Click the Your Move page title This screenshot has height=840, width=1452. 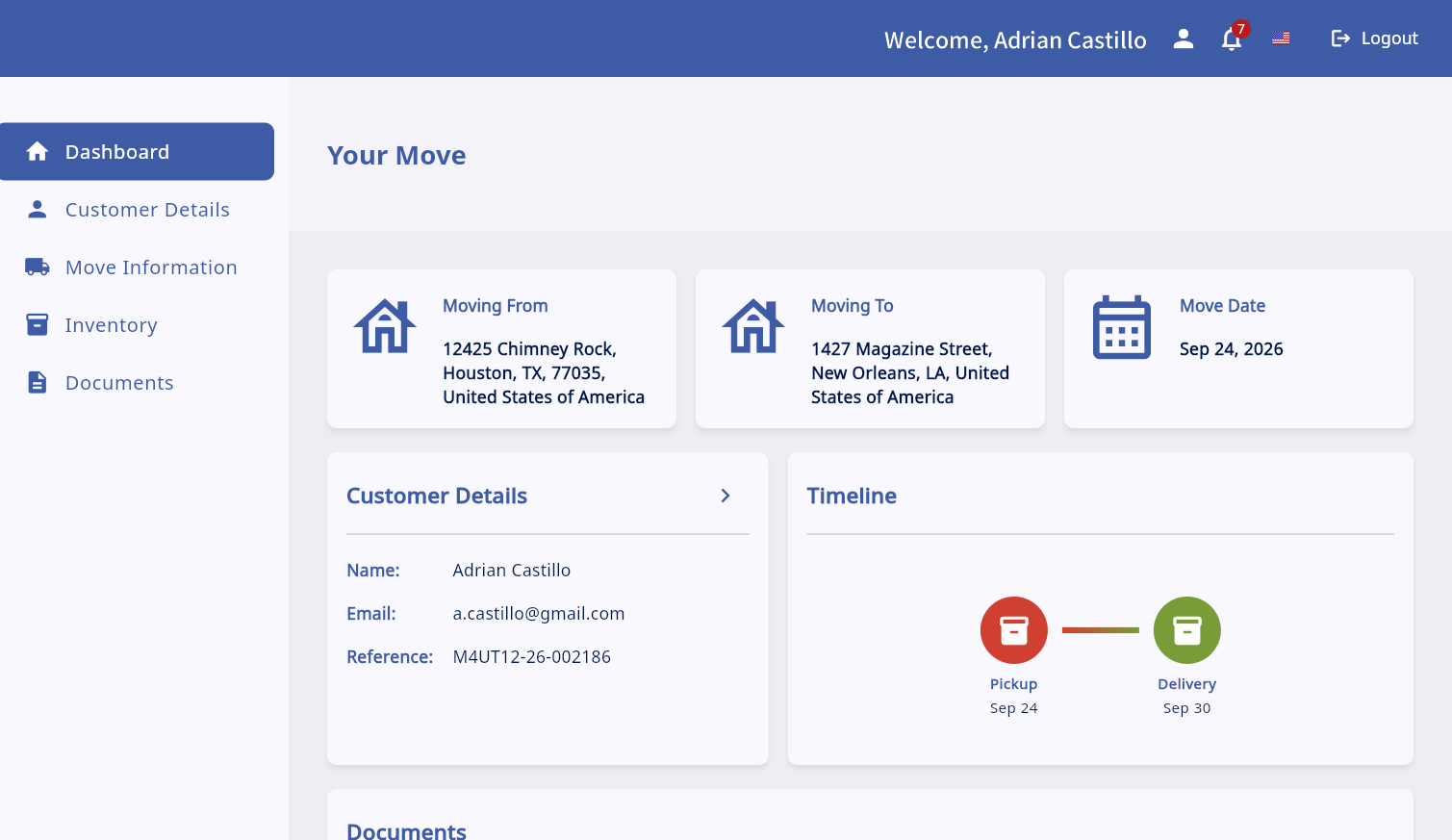tap(396, 155)
